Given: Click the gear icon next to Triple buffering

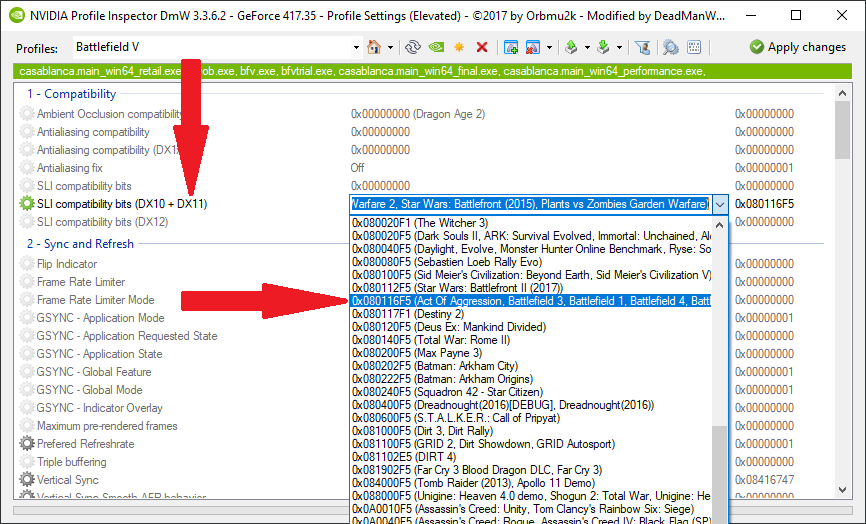Looking at the screenshot, I should [27, 462].
